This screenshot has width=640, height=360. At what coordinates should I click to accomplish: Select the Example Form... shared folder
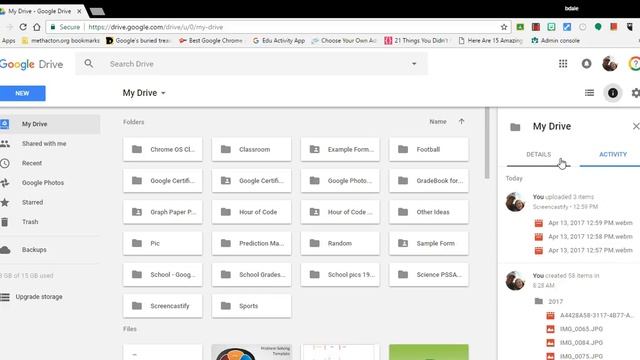pos(340,149)
